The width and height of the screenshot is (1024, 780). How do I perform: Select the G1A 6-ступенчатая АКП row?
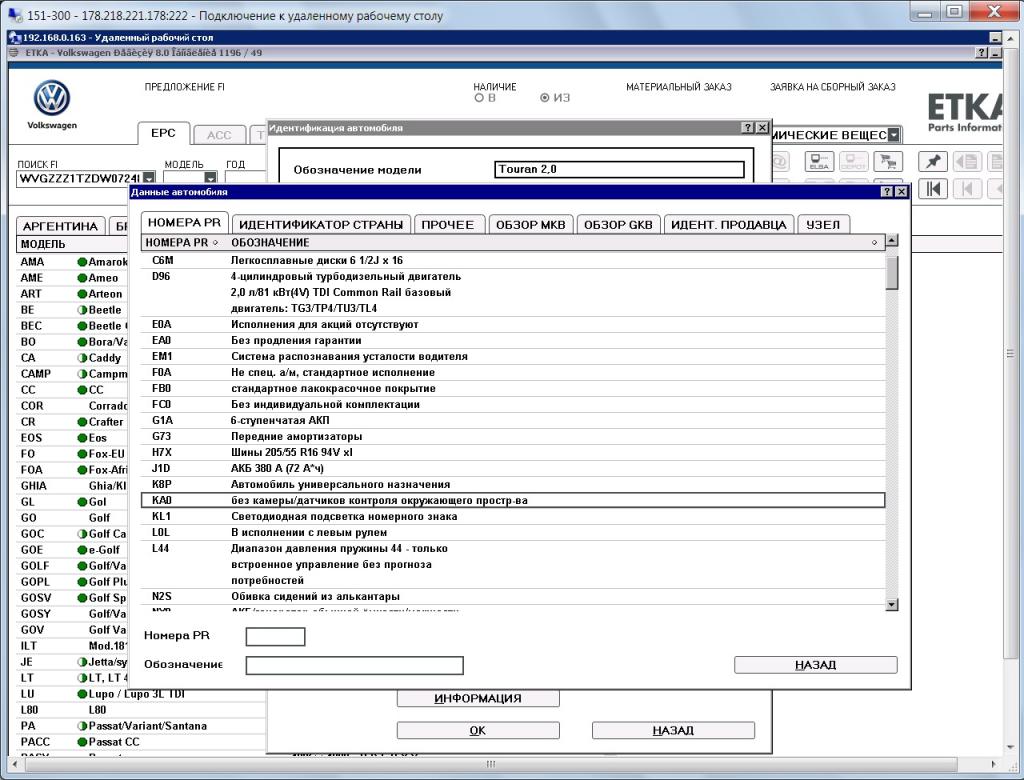513,420
